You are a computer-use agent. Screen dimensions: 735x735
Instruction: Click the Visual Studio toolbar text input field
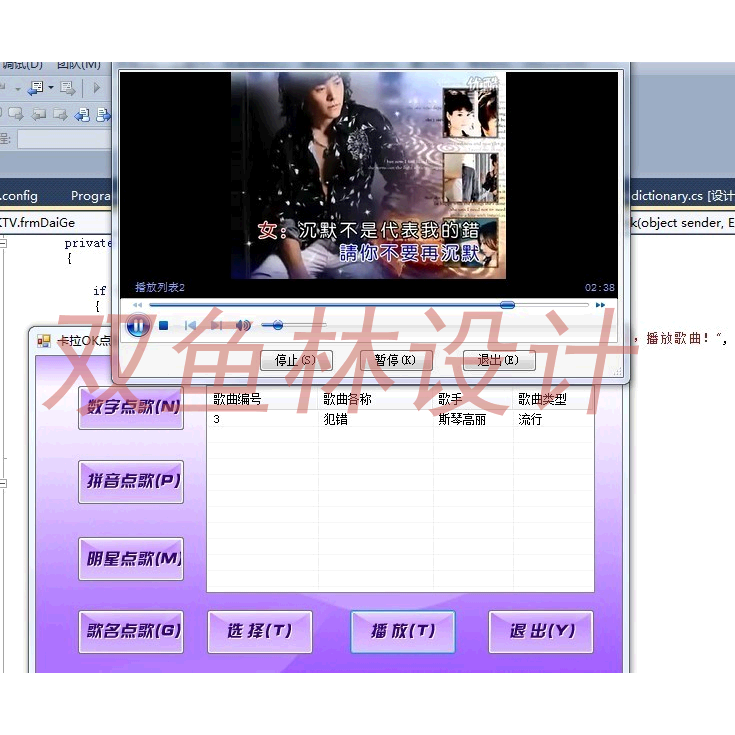coord(65,139)
